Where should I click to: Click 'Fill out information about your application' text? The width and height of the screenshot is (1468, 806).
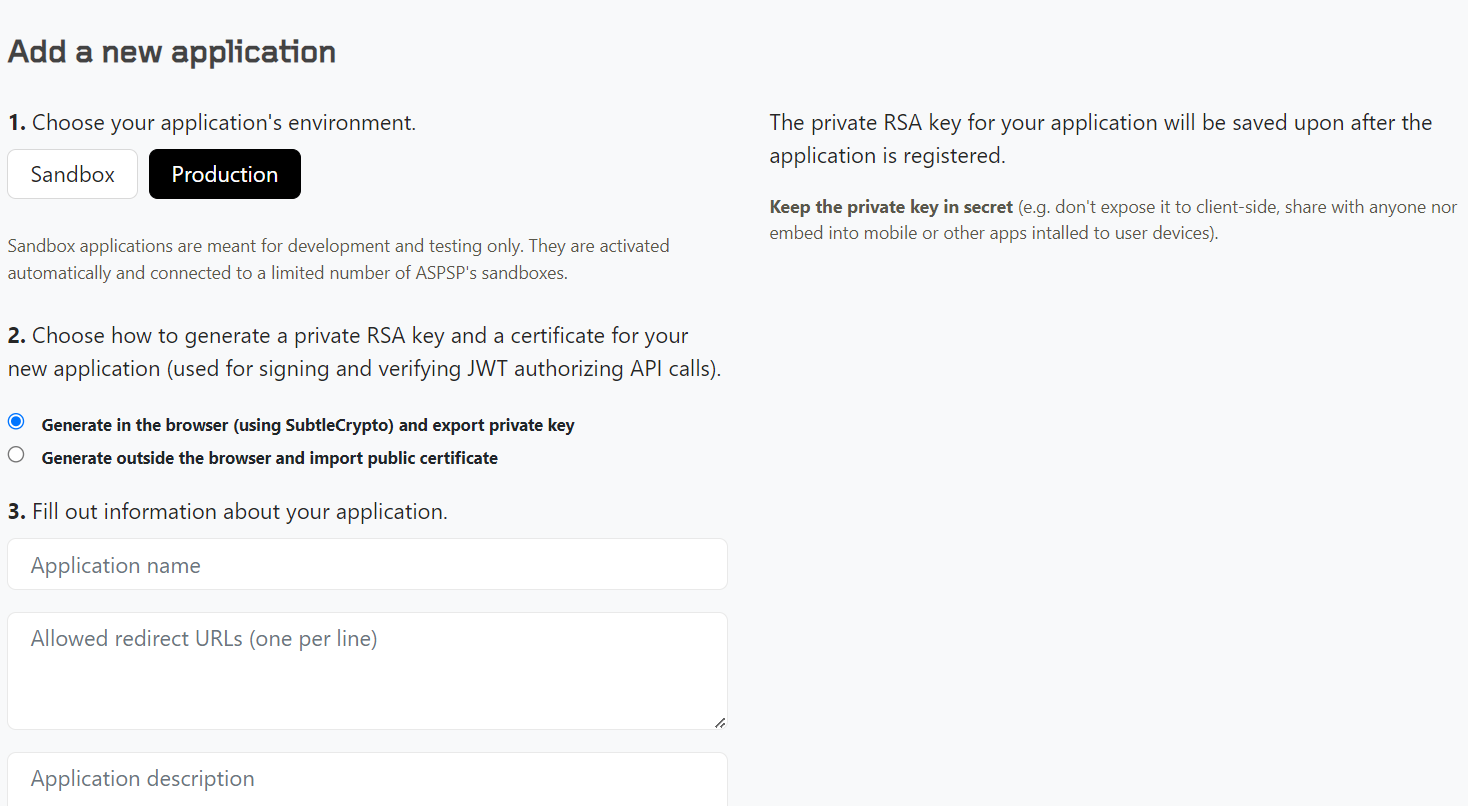click(x=228, y=512)
